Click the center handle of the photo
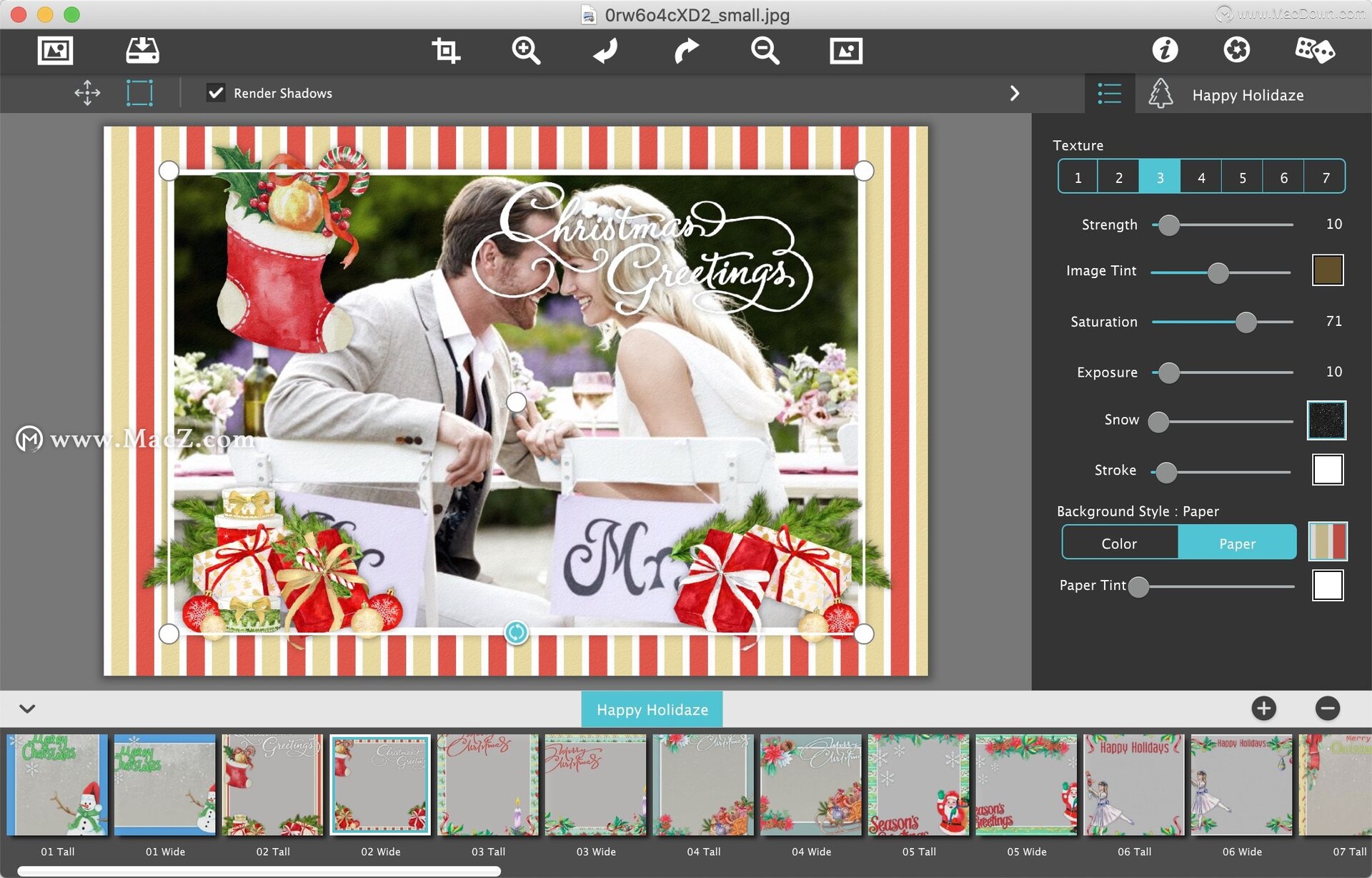This screenshot has width=1372, height=878. 516,402
